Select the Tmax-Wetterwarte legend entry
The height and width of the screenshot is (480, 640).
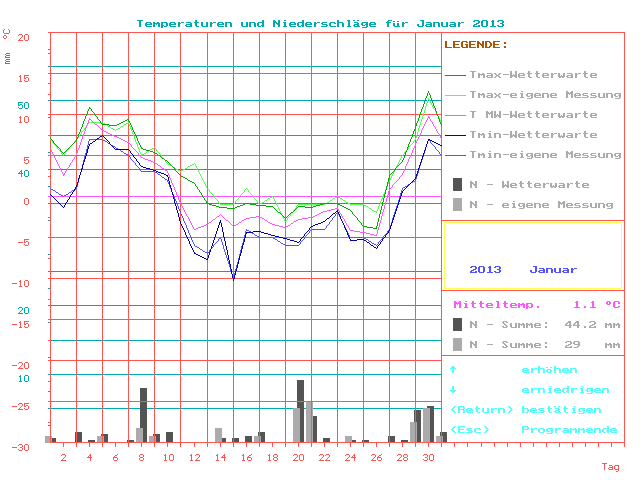[x=533, y=75]
